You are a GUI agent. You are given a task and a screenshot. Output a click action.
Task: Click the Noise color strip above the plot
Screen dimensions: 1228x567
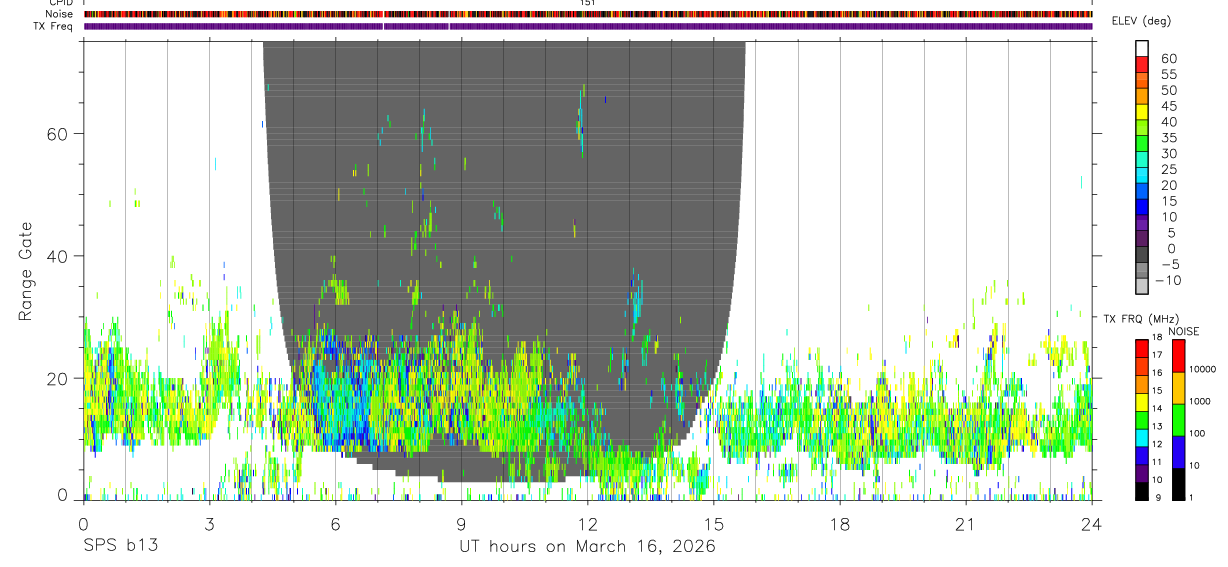pyautogui.click(x=588, y=14)
